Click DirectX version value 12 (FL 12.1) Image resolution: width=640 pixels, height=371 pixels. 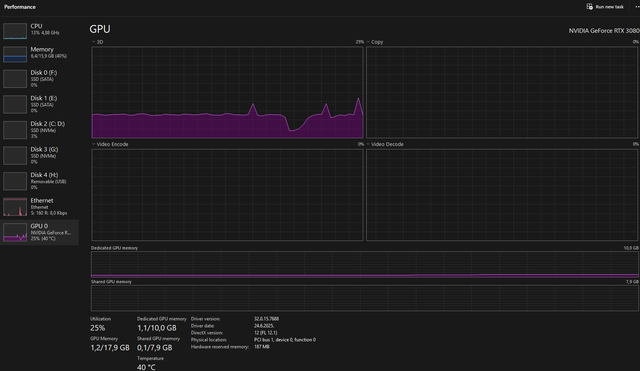265,333
